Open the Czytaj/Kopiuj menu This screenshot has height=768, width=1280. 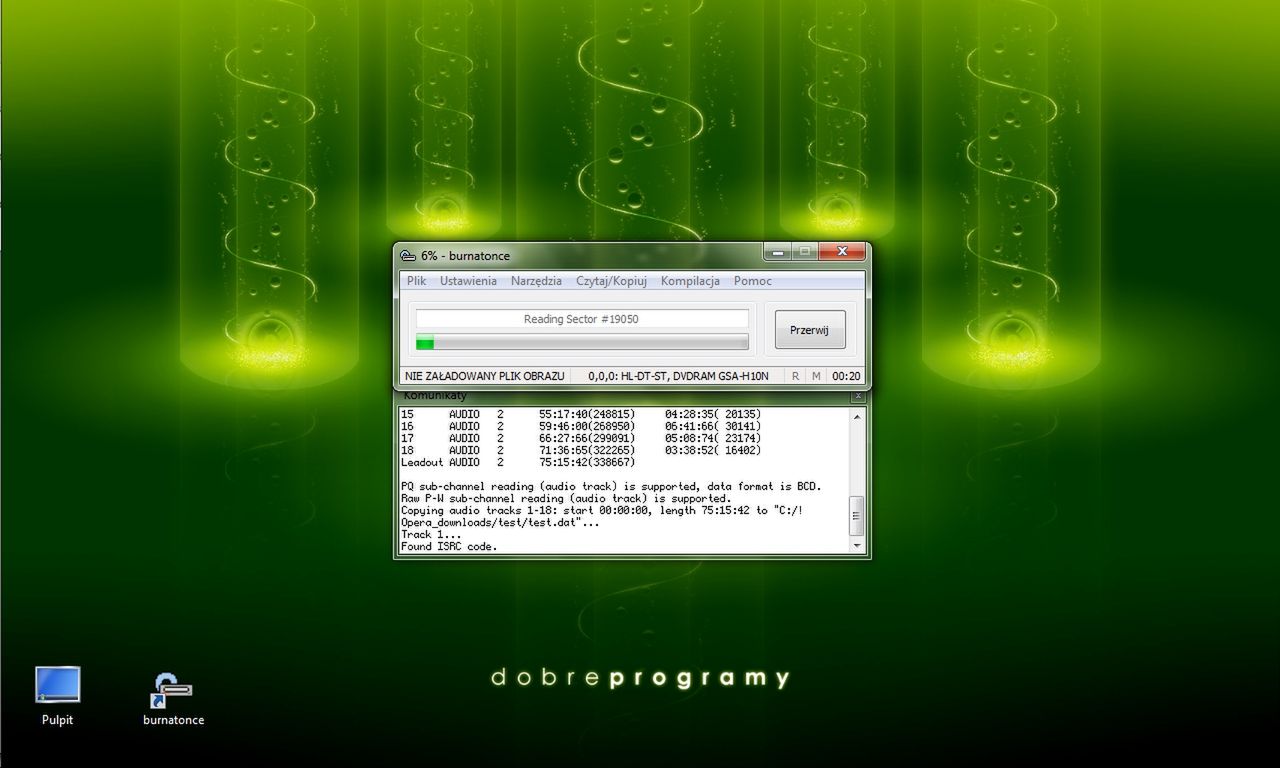[x=611, y=281]
